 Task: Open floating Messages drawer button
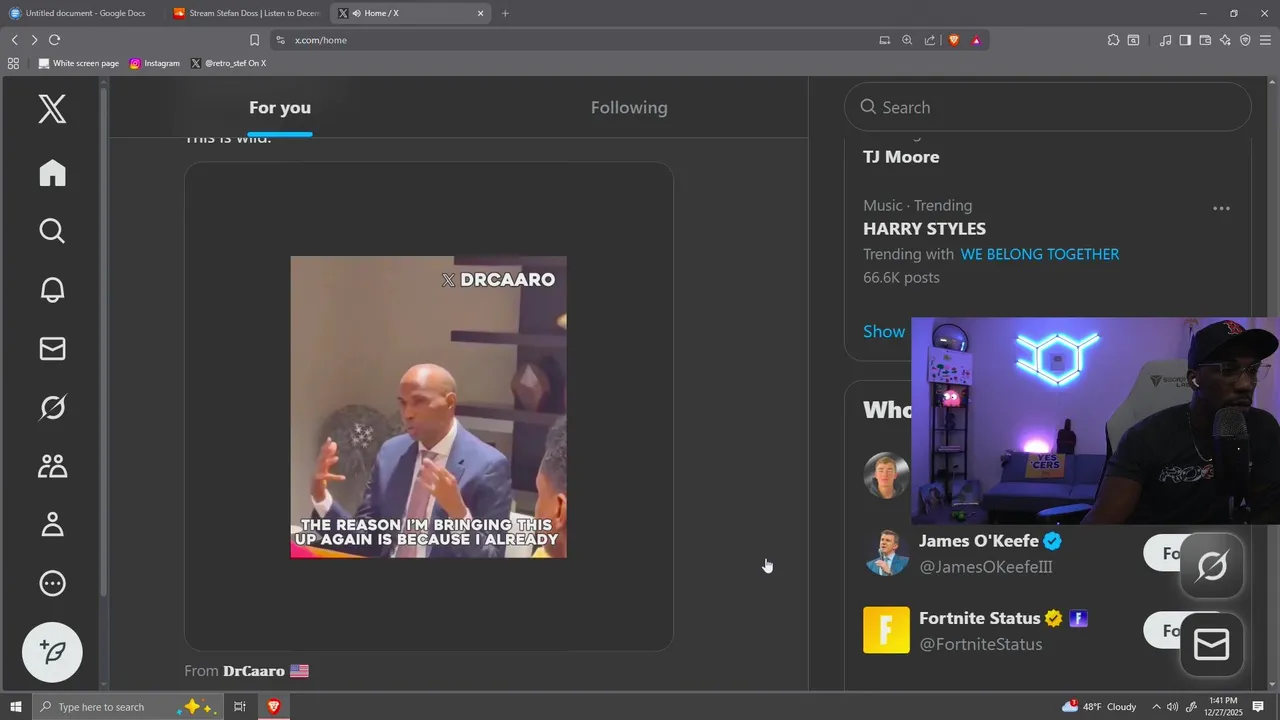coord(1212,645)
